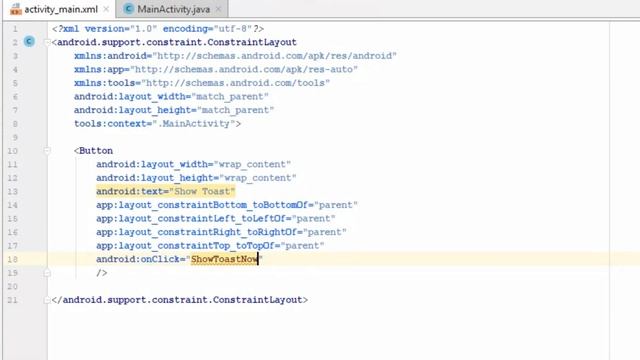Click the xmlns:tools namespace line

[x=202, y=83]
